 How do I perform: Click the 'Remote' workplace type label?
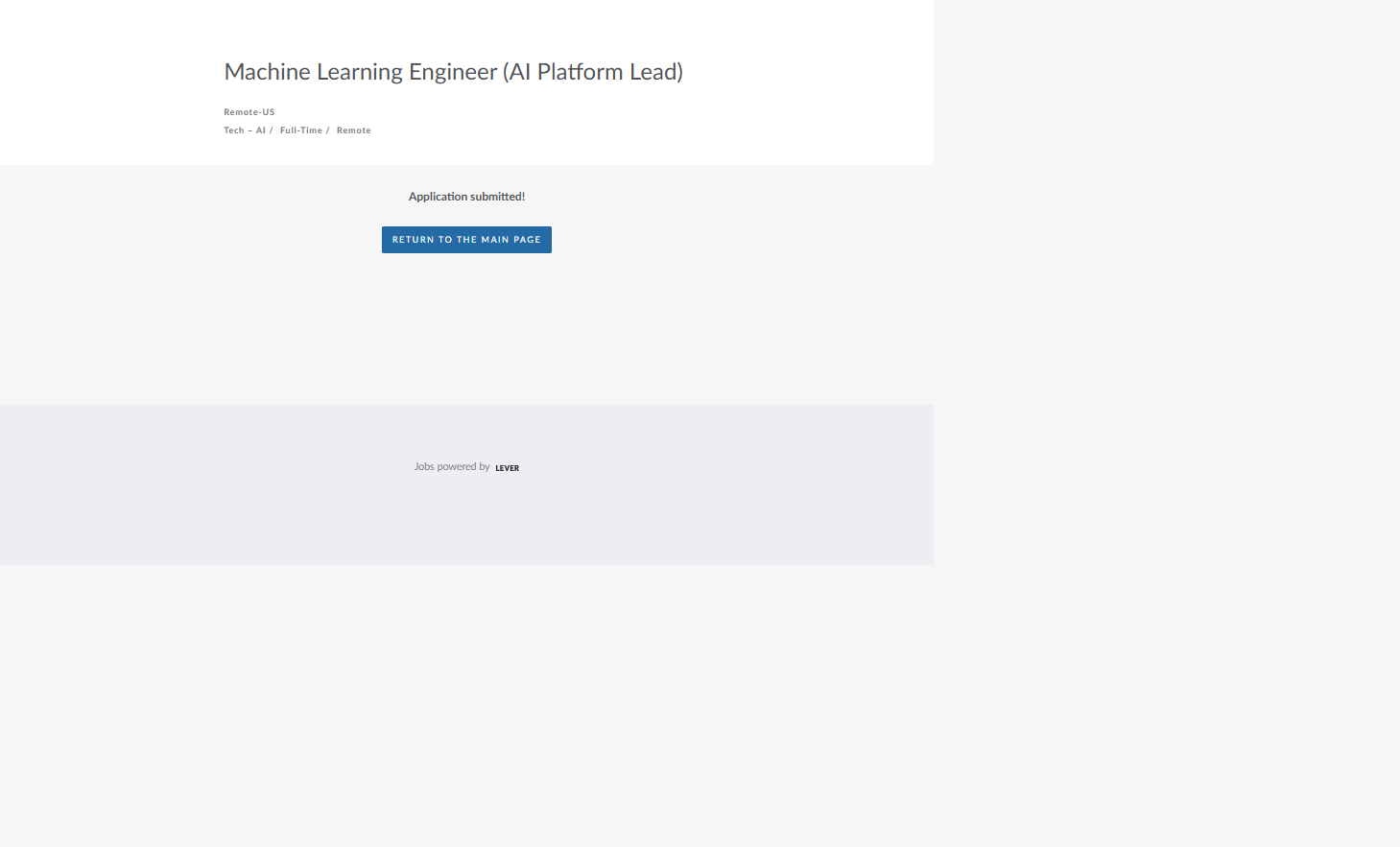pyautogui.click(x=353, y=130)
